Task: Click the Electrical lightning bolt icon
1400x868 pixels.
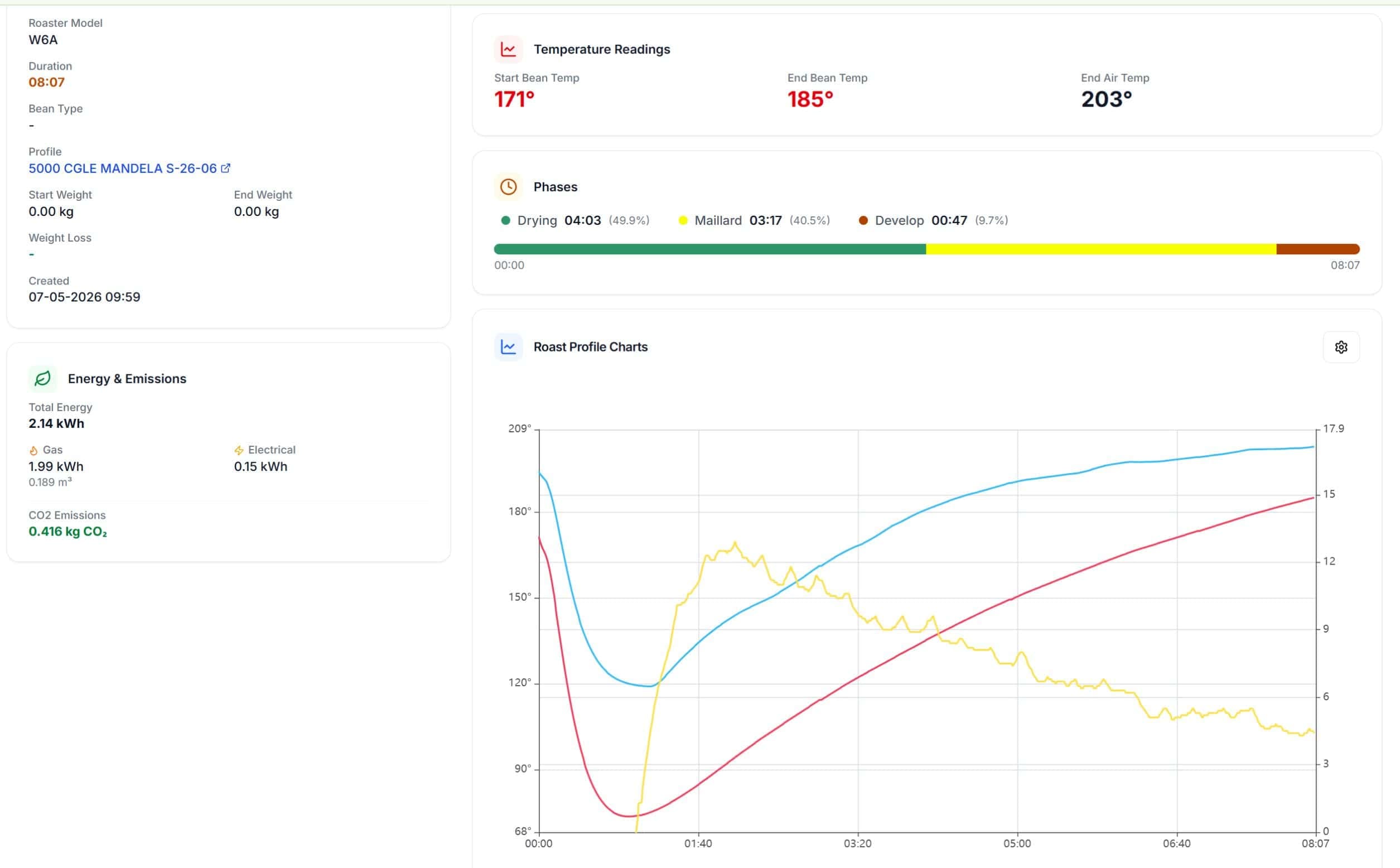Action: (x=239, y=451)
